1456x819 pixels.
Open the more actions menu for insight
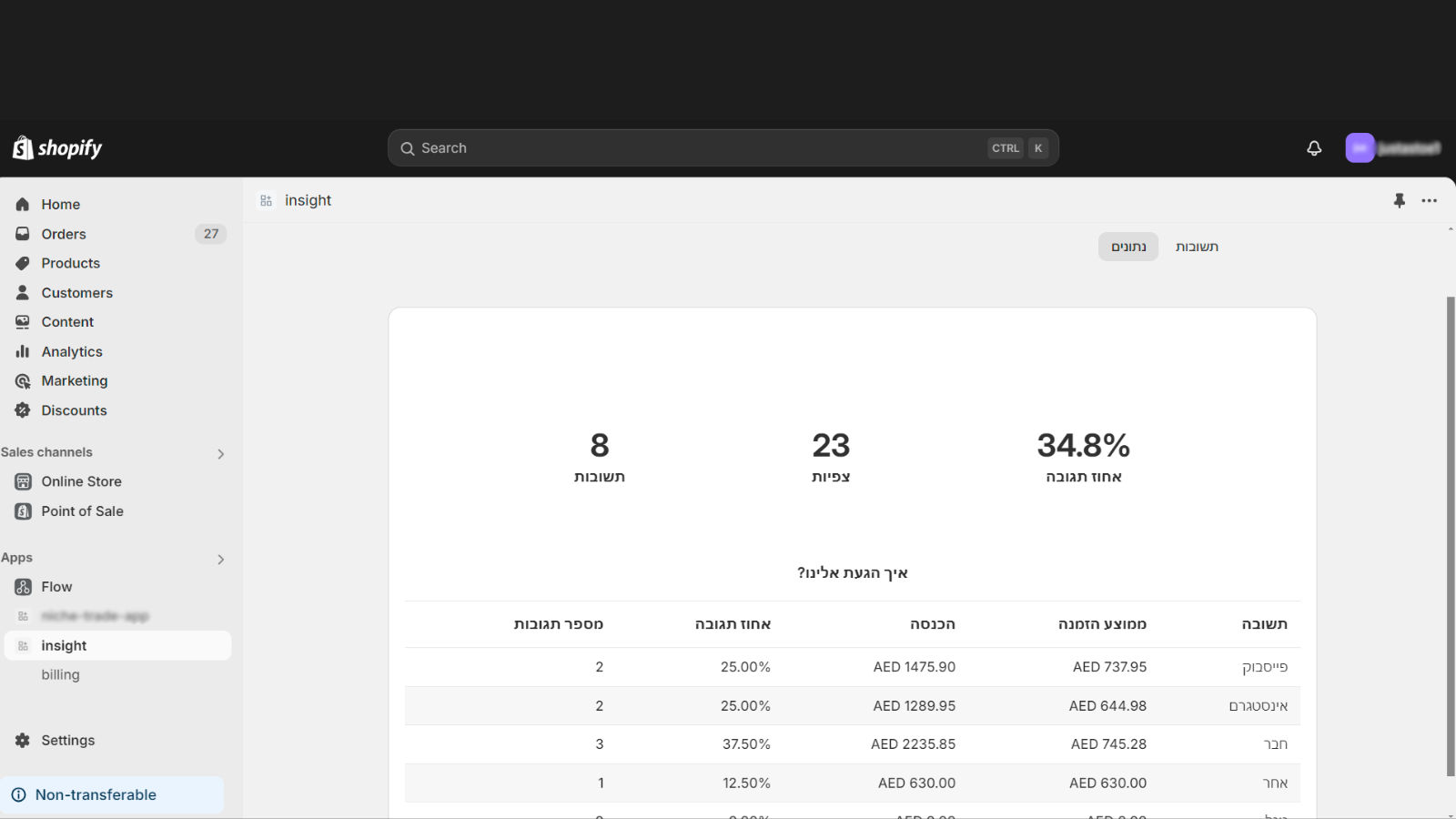click(x=1429, y=200)
